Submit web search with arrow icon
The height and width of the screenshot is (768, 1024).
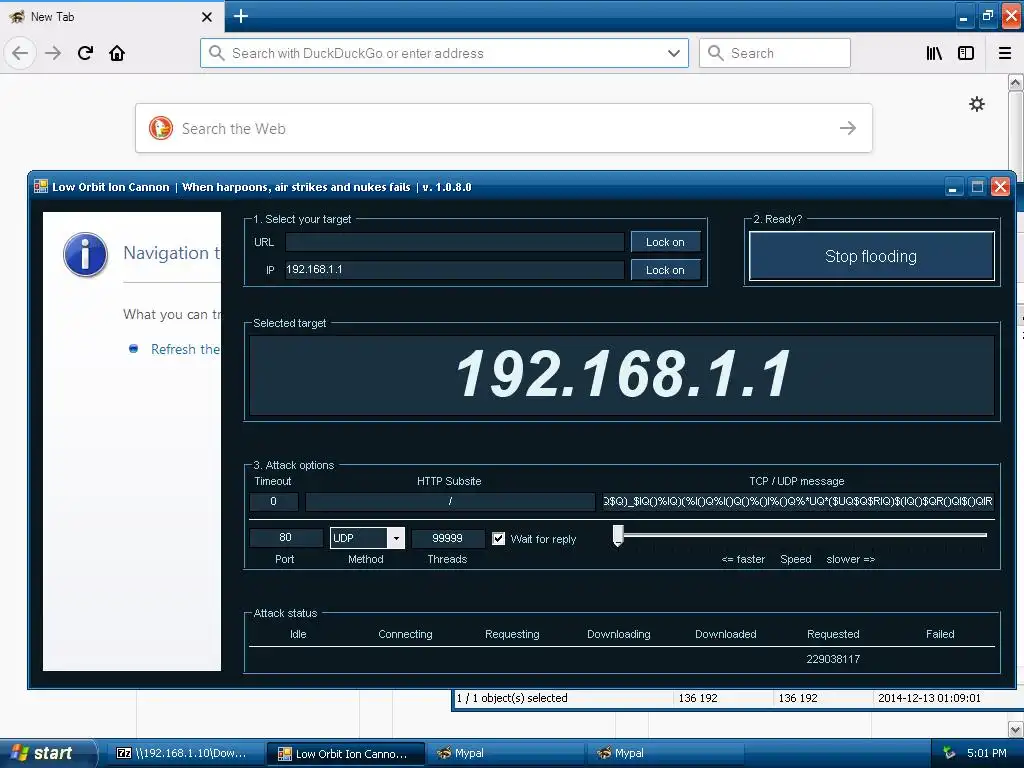pyautogui.click(x=848, y=128)
